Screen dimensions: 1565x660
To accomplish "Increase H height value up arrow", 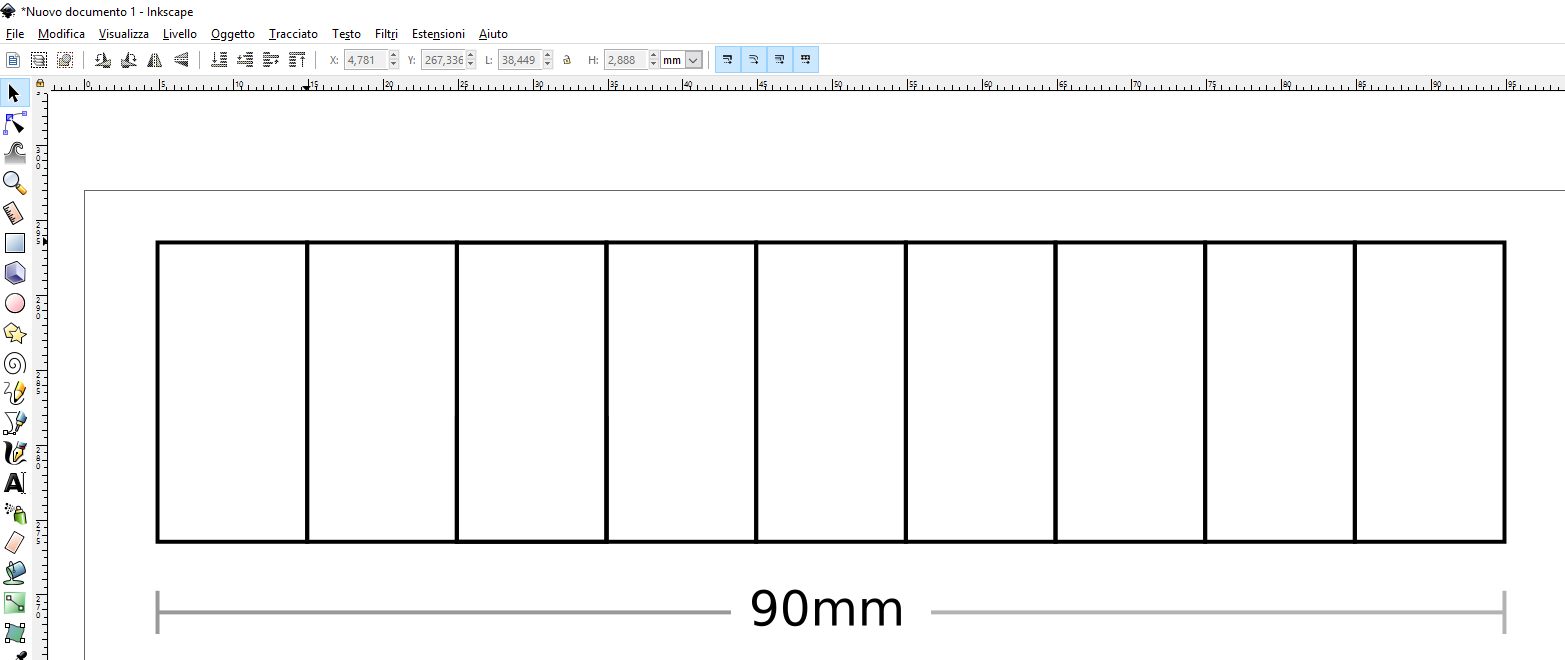I will point(654,56).
